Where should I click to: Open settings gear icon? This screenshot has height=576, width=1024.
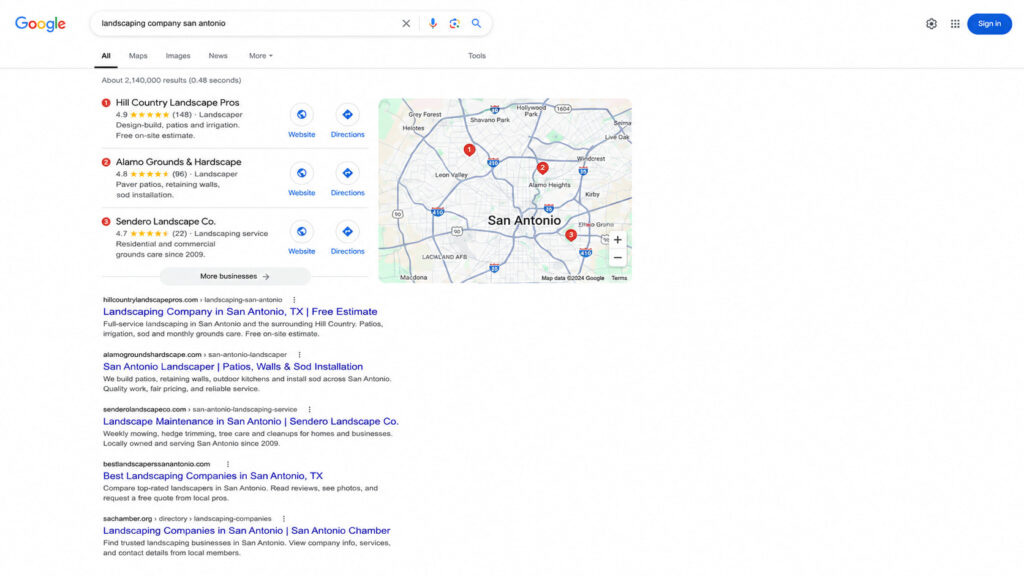(931, 24)
